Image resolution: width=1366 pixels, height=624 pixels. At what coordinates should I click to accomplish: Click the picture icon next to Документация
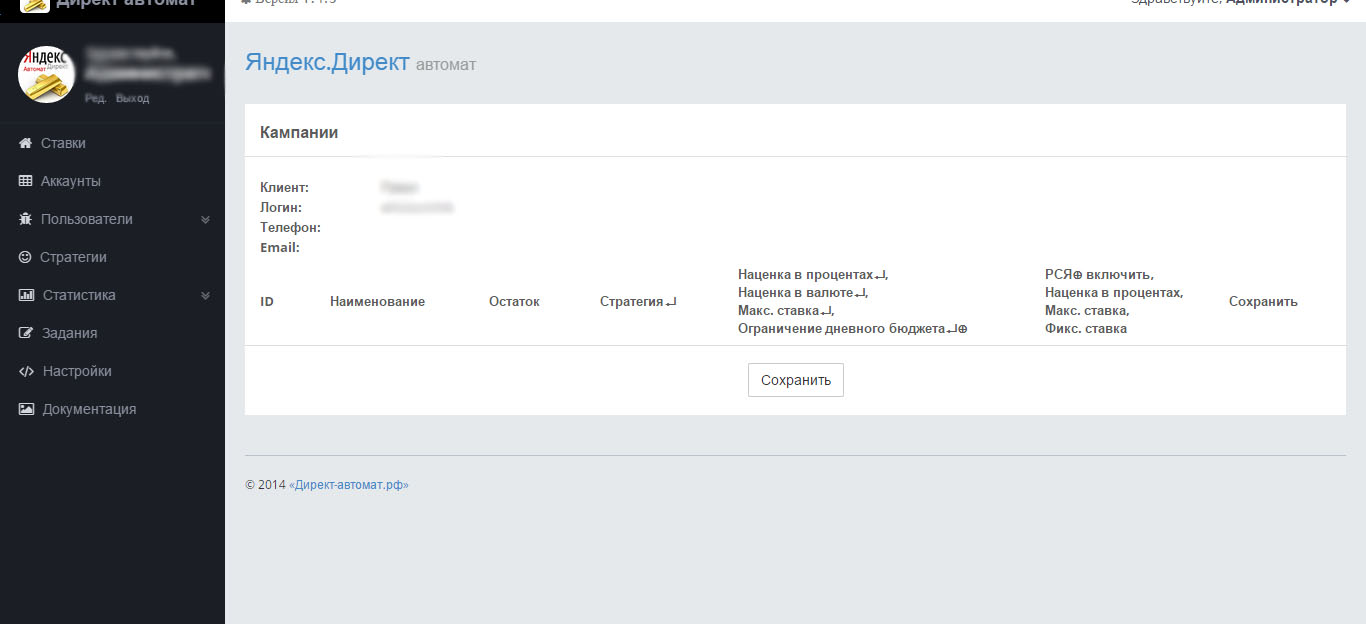click(x=27, y=409)
